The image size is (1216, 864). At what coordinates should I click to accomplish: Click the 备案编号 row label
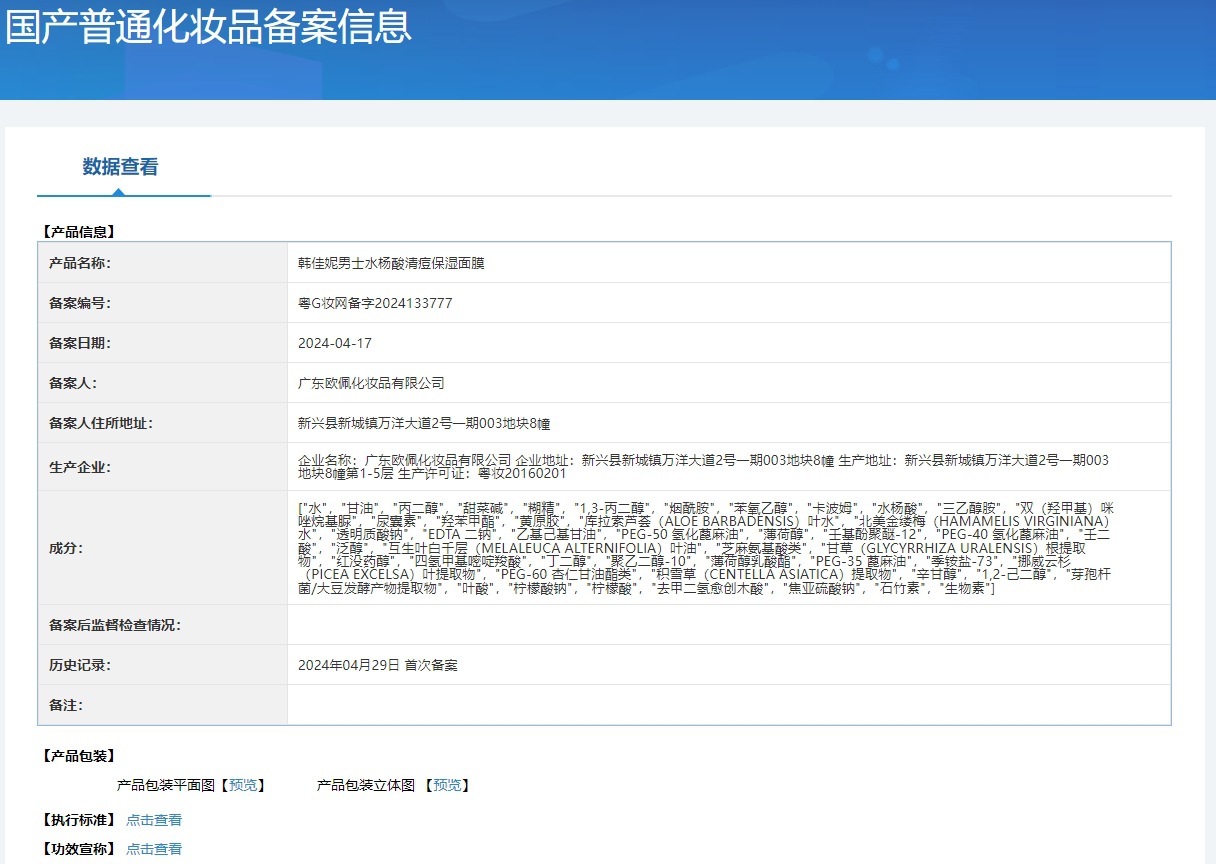80,303
